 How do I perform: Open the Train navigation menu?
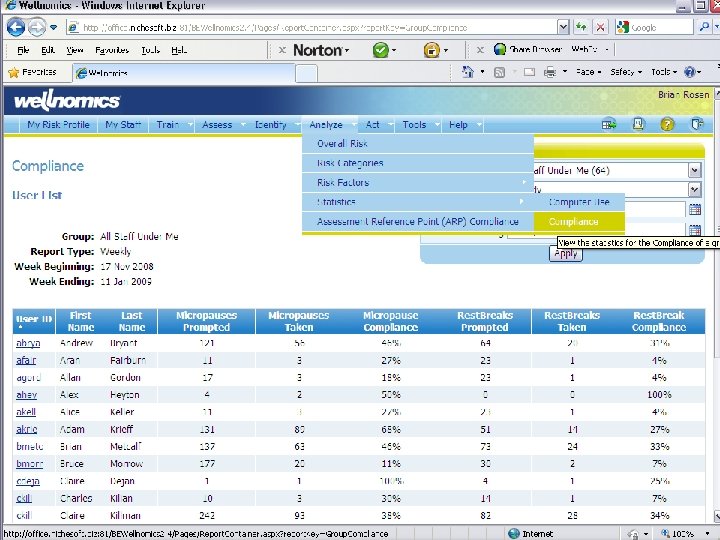click(x=172, y=124)
